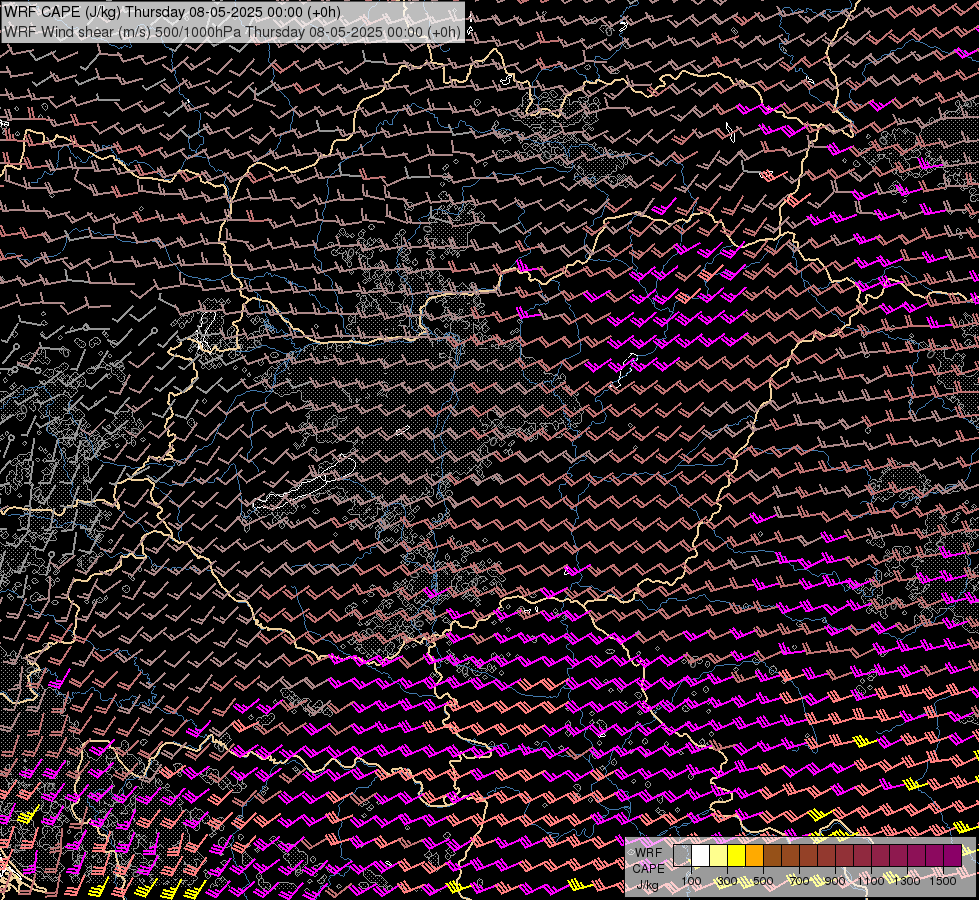Select the bright yellow CAPE legend swatch
The height and width of the screenshot is (900, 979).
click(x=737, y=856)
